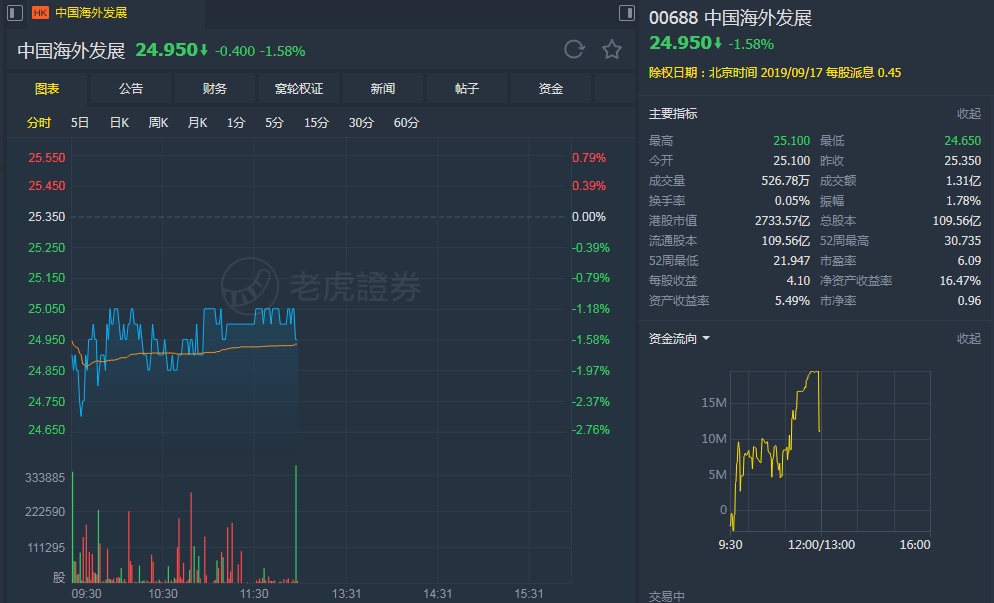Open the 资金 tab
The image size is (994, 603).
(x=550, y=89)
